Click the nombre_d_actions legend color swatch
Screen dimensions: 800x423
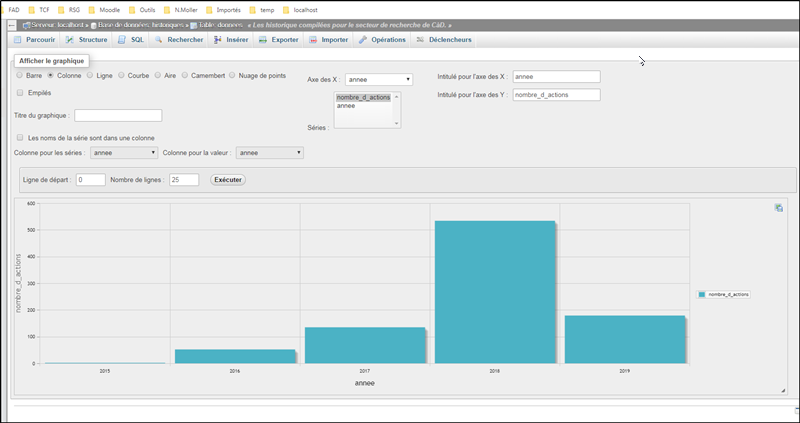tap(702, 295)
